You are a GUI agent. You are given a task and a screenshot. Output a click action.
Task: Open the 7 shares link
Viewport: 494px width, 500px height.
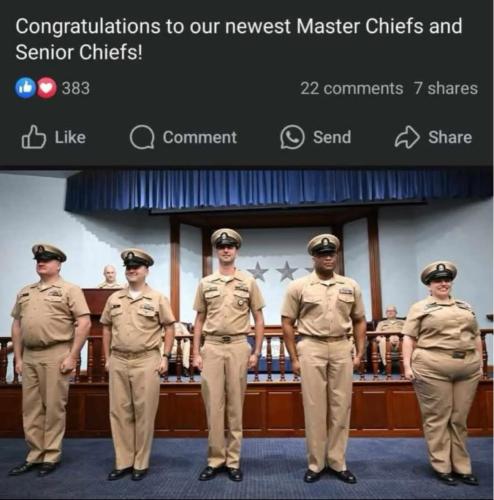point(446,88)
